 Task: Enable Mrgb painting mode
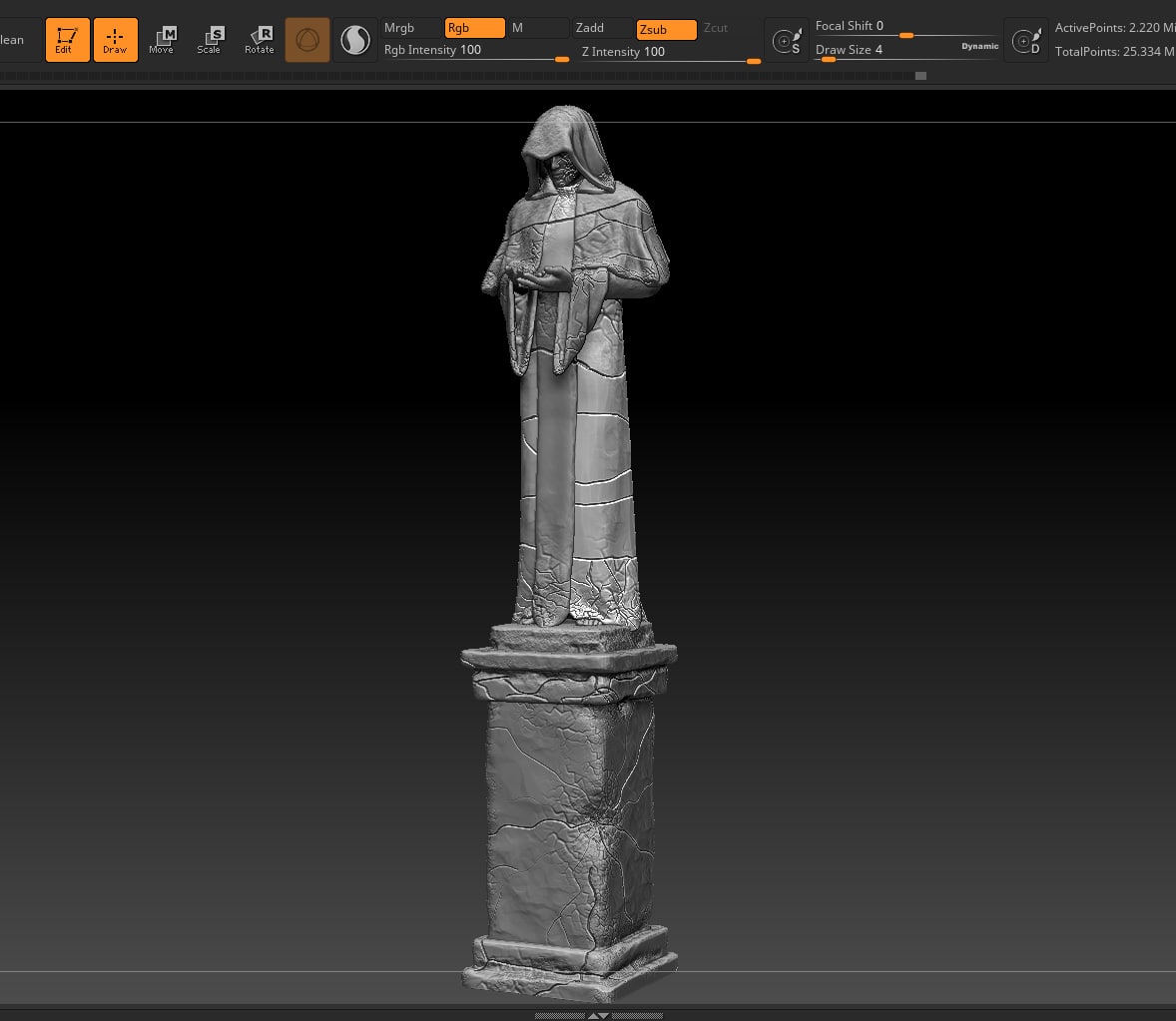411,28
